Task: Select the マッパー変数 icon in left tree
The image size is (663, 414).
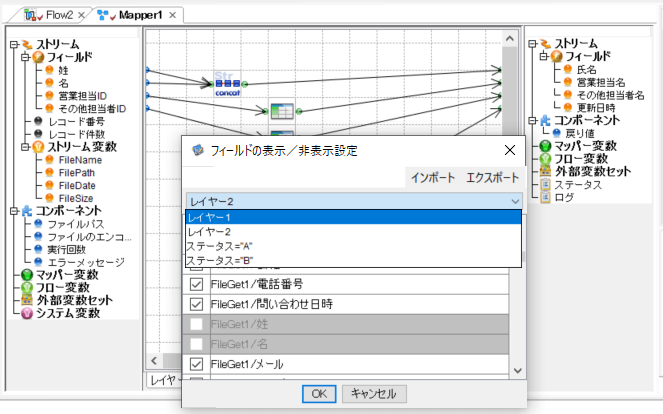Action: (27, 274)
